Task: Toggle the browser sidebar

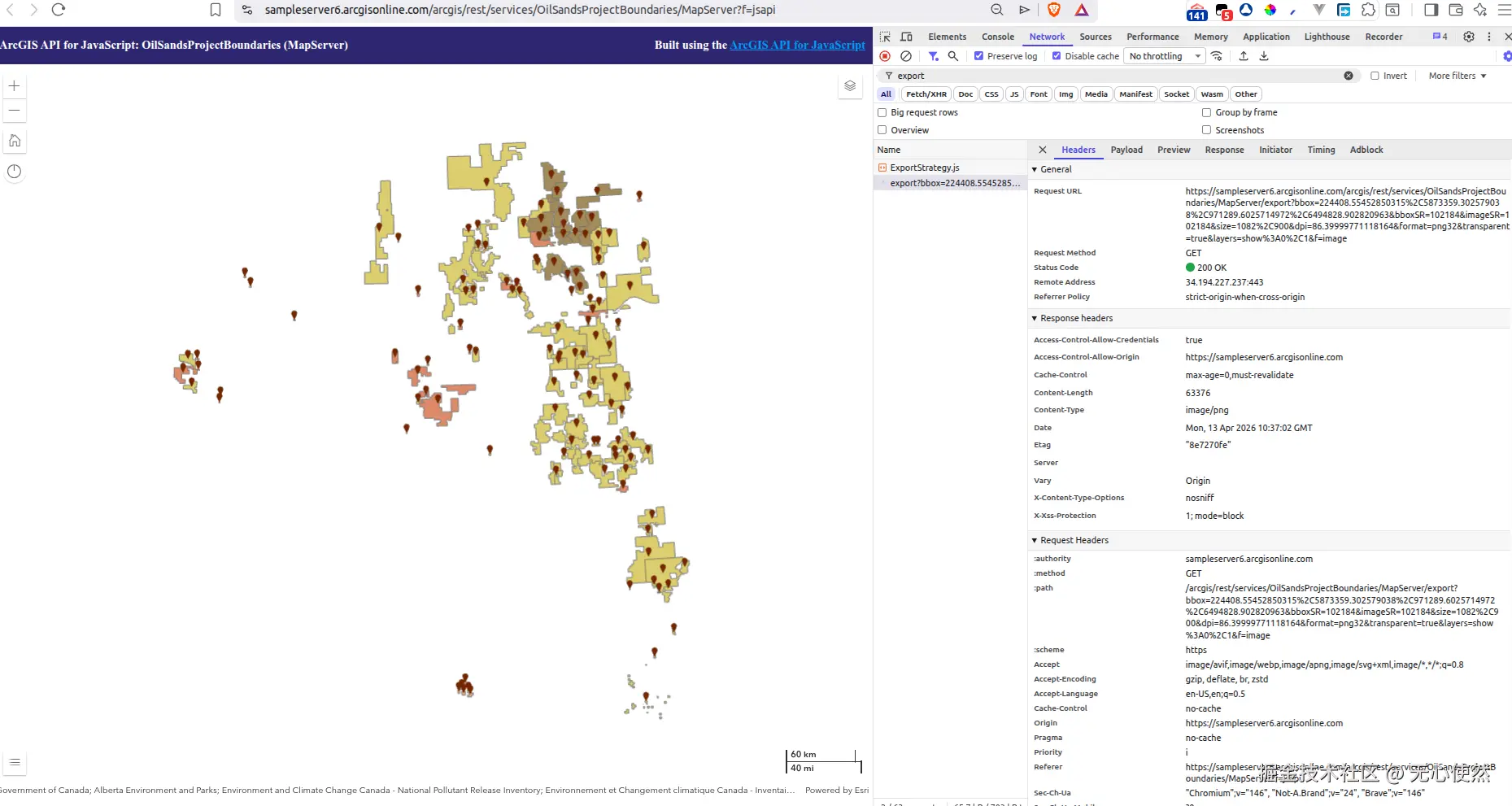Action: coord(1431,10)
